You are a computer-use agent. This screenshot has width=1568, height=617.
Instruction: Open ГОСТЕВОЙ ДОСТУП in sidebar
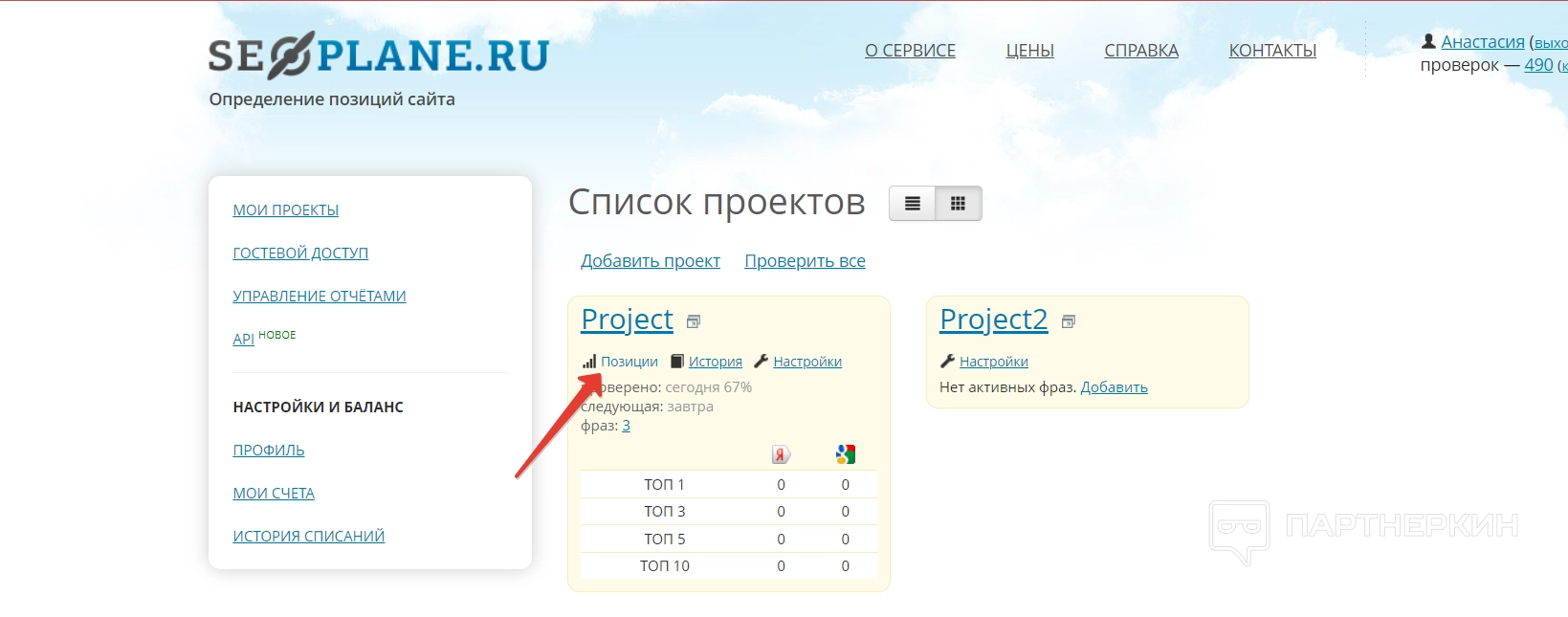click(300, 253)
